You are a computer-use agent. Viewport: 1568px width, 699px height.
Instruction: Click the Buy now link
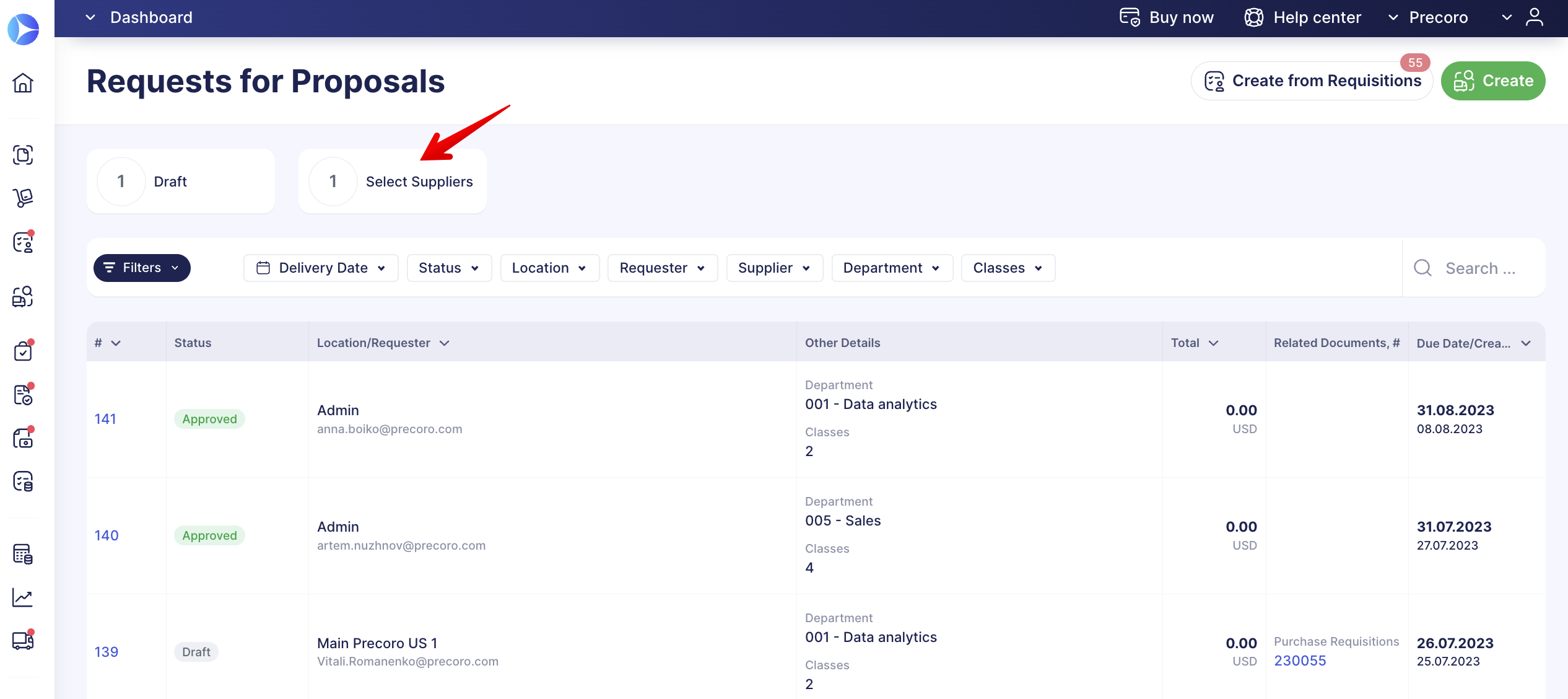[1167, 17]
